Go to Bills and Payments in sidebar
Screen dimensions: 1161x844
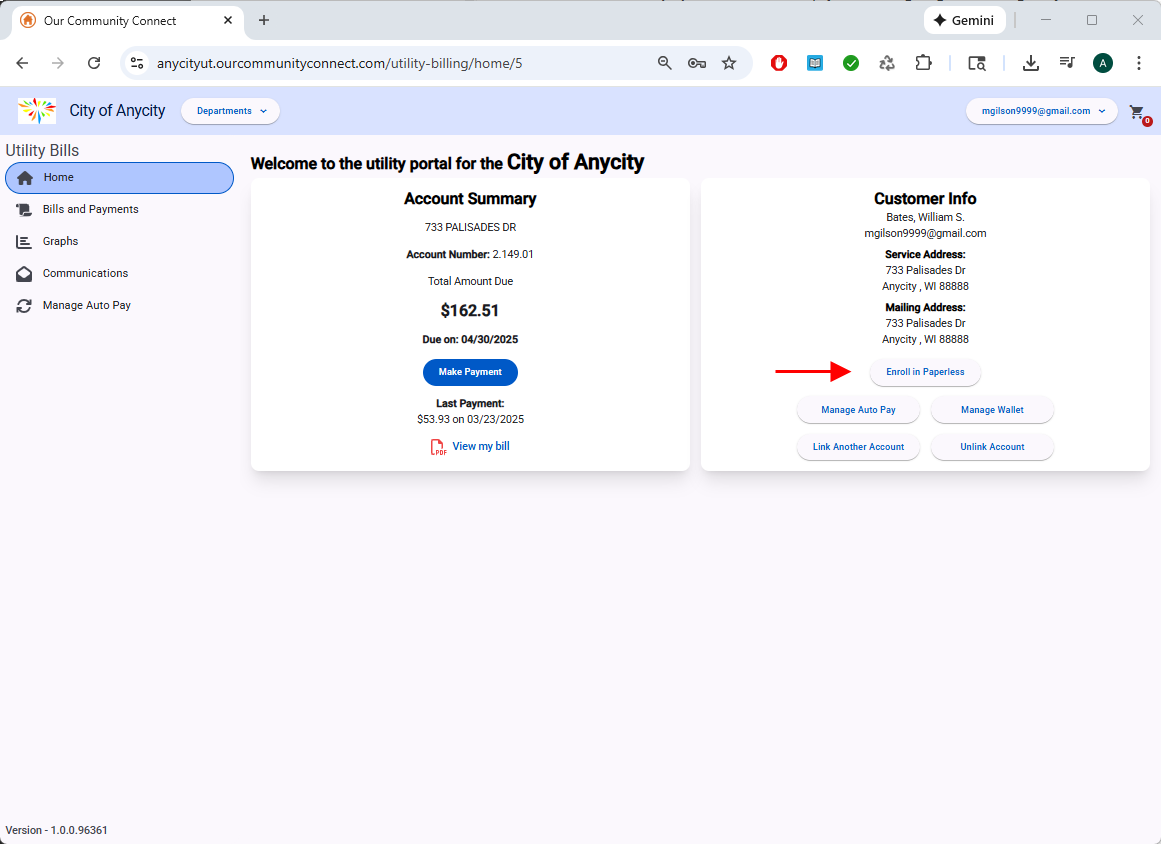(x=90, y=209)
